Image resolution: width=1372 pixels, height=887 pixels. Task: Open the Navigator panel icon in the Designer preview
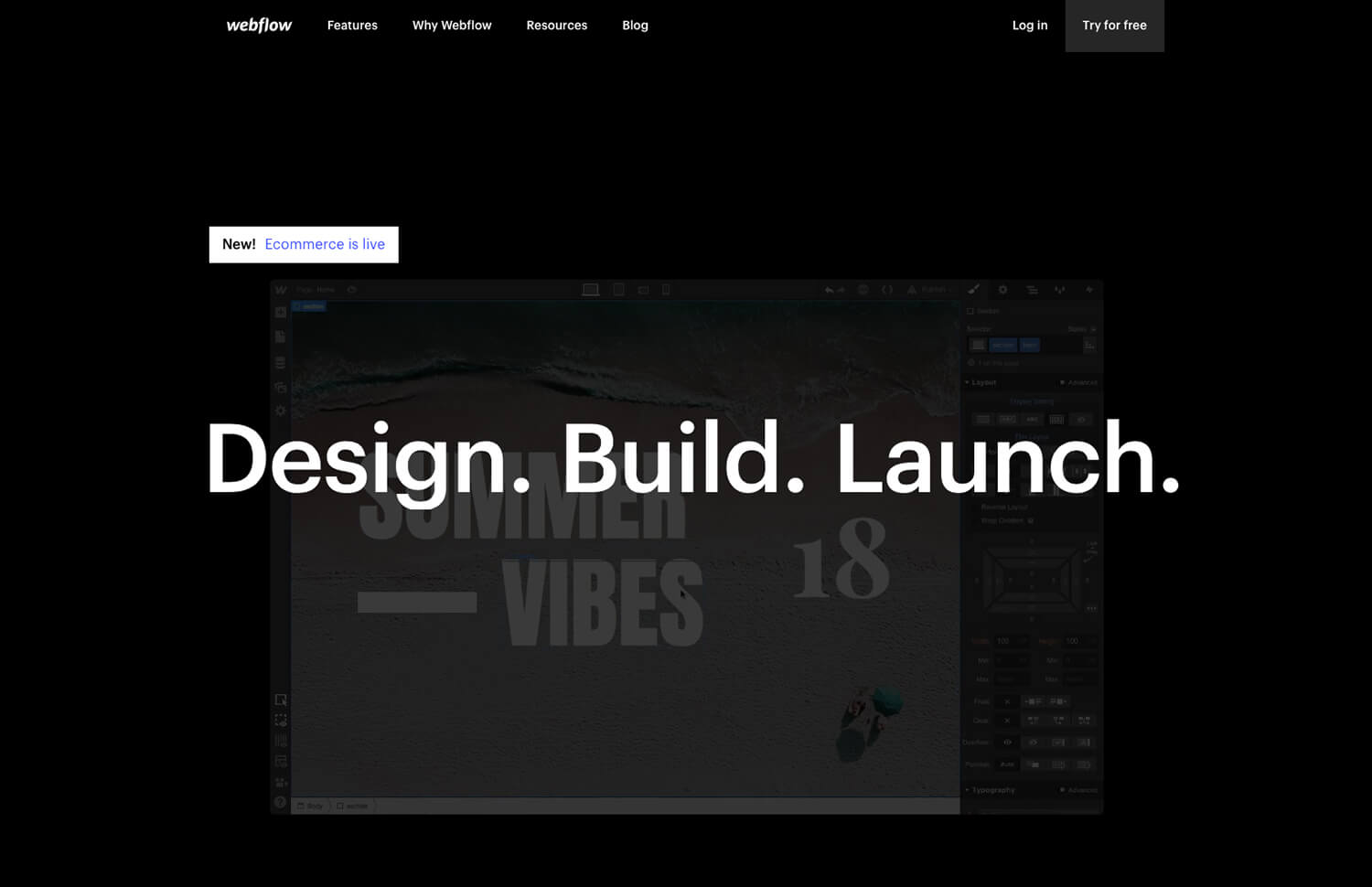1032,290
